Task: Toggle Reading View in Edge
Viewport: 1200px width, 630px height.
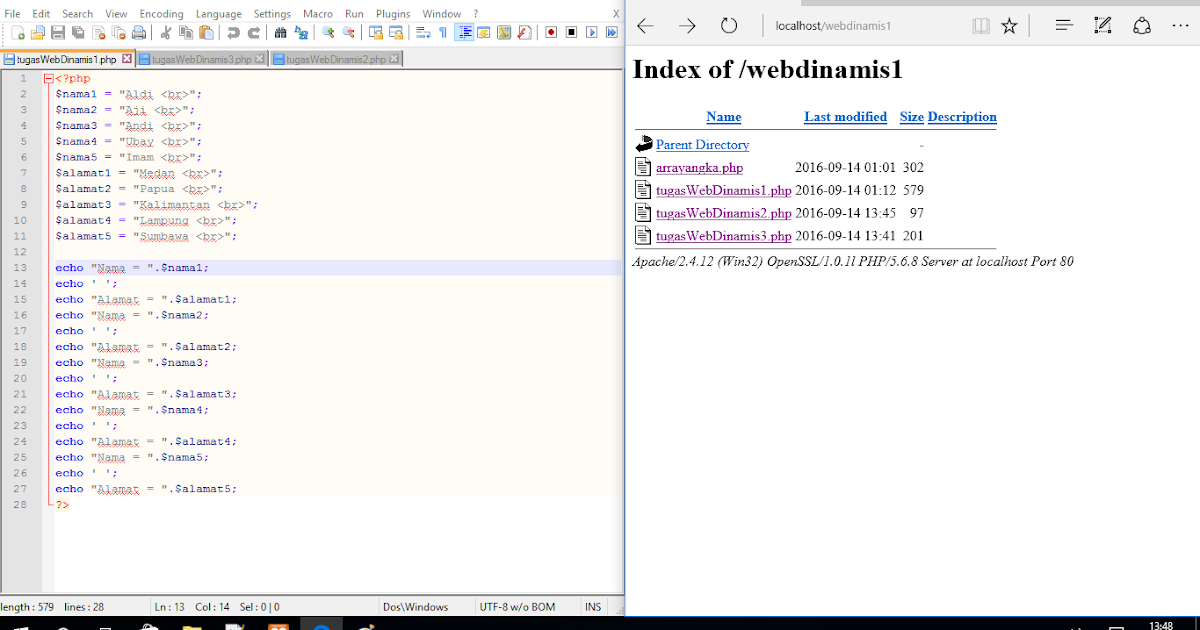Action: (x=981, y=26)
